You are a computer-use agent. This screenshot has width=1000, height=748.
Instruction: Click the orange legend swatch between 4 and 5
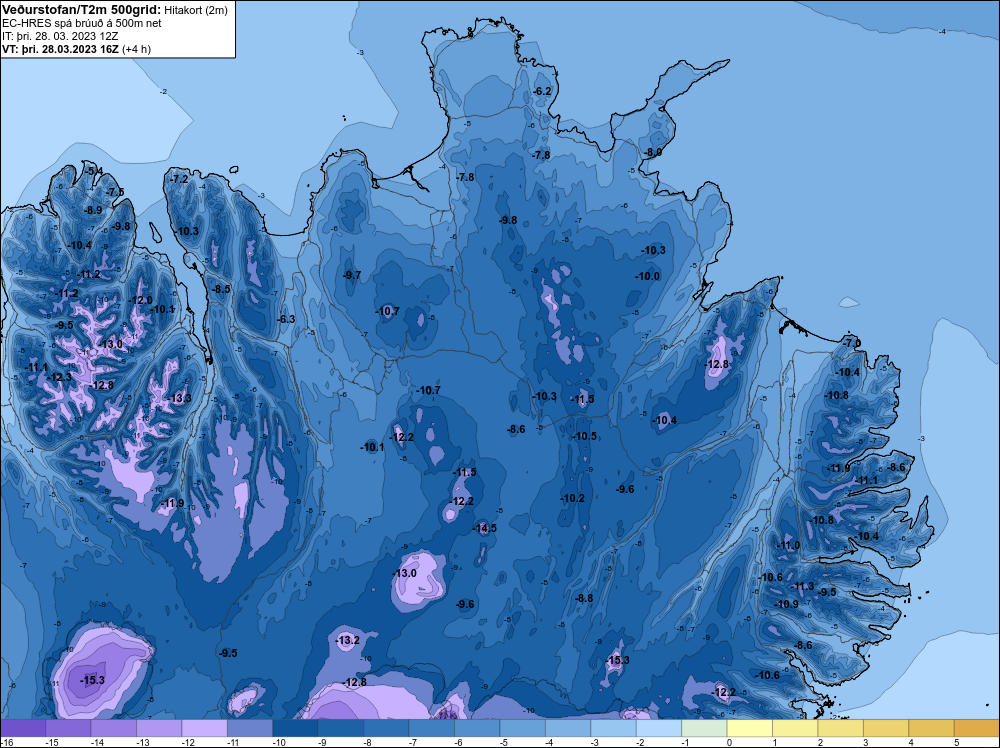point(932,728)
